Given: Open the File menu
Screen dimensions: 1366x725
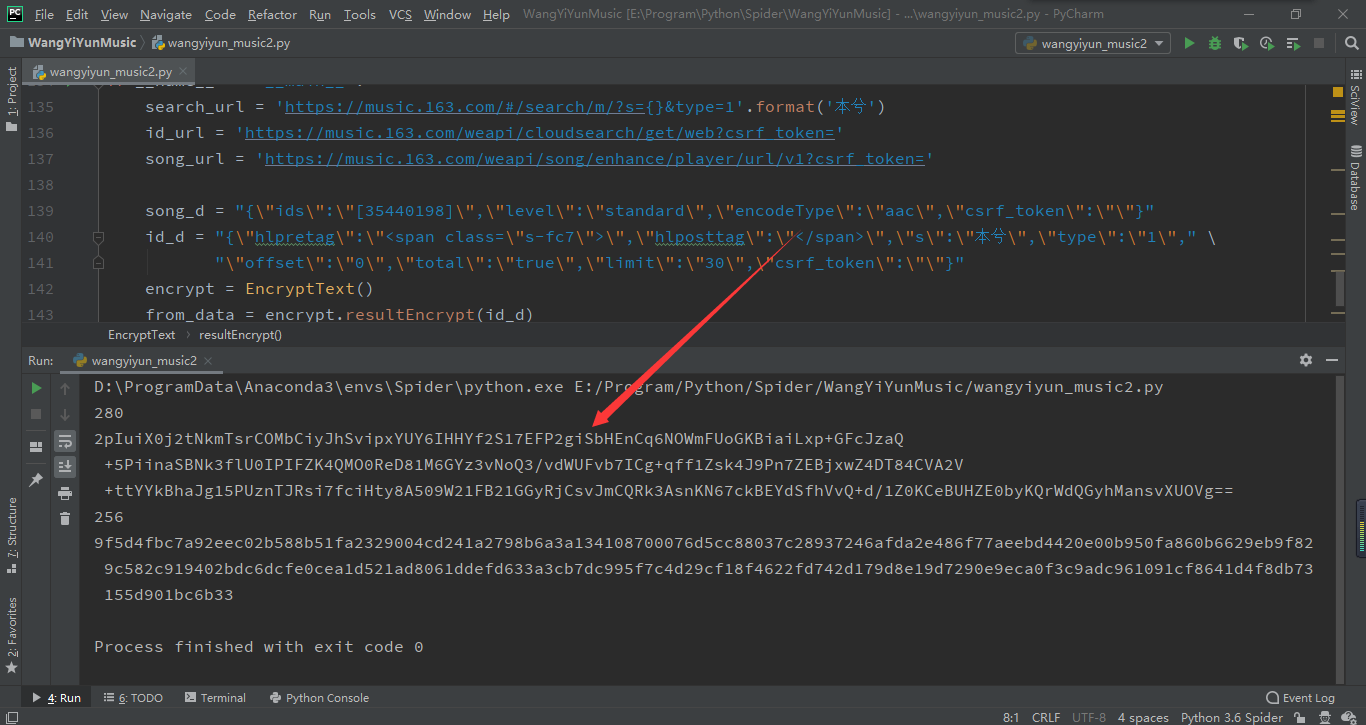Looking at the screenshot, I should point(44,14).
